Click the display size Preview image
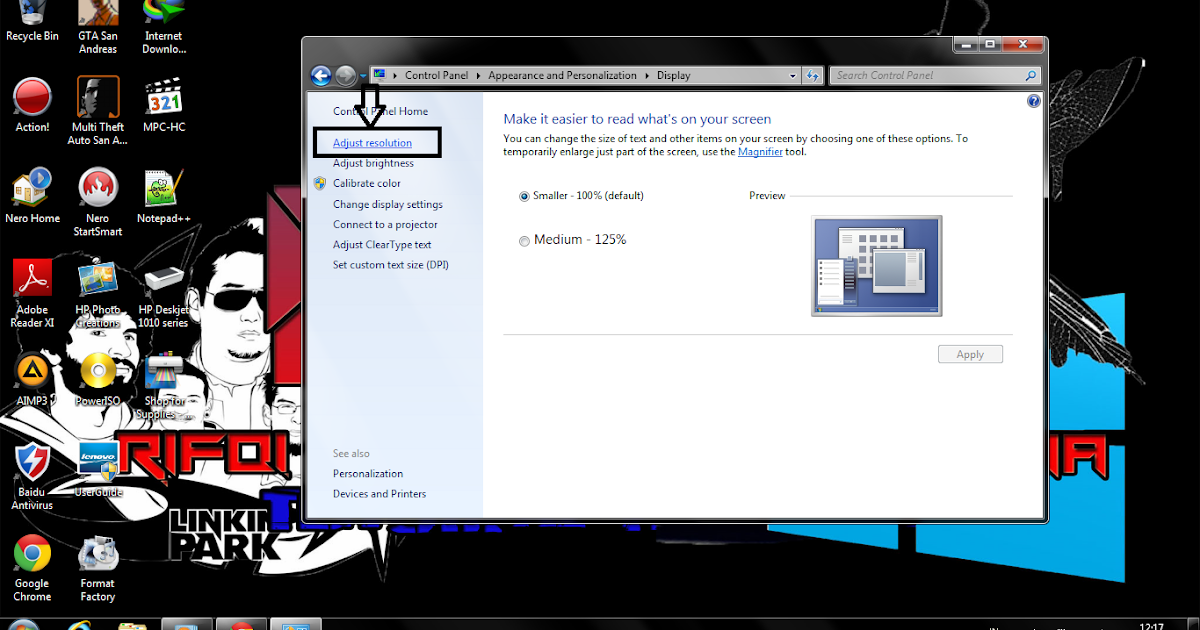Screen dimensions: 1200x630 tap(876, 266)
